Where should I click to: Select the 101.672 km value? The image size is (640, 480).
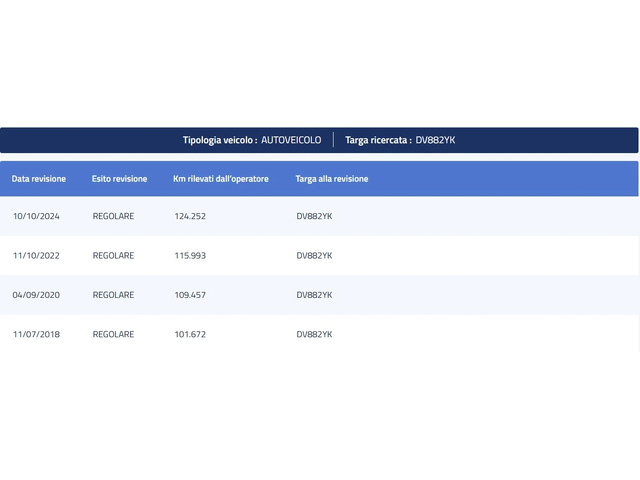pos(190,334)
